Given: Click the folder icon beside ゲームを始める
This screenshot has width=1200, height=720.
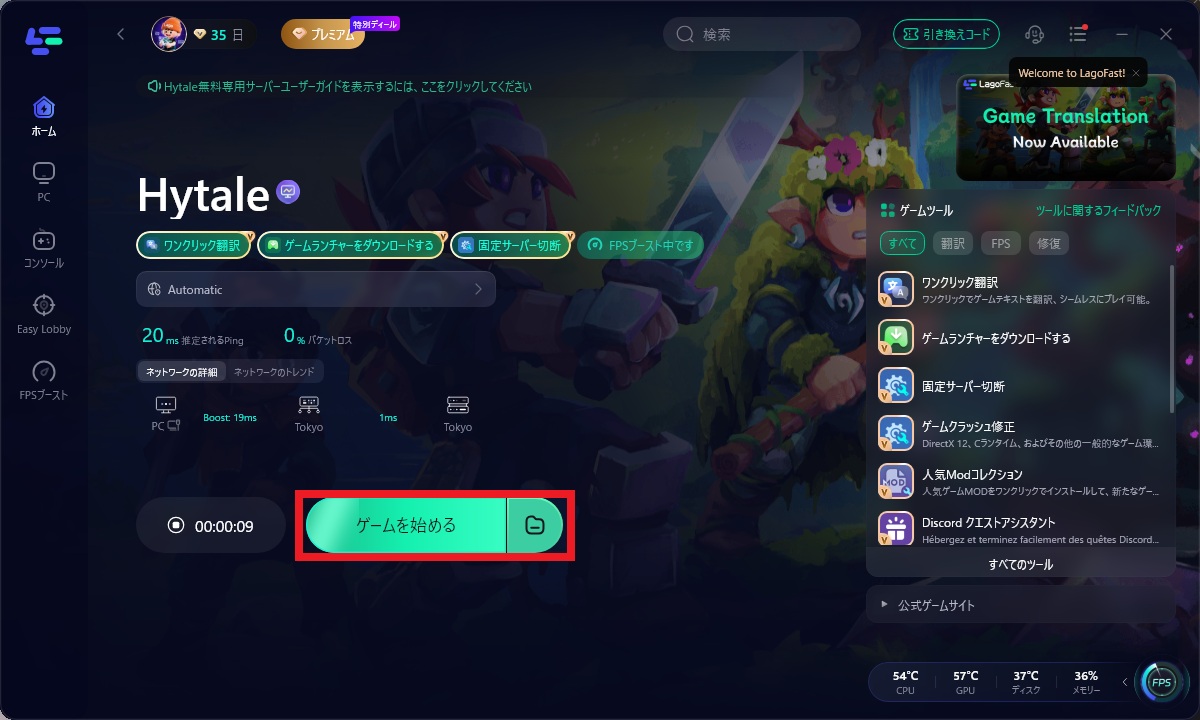Looking at the screenshot, I should 535,525.
